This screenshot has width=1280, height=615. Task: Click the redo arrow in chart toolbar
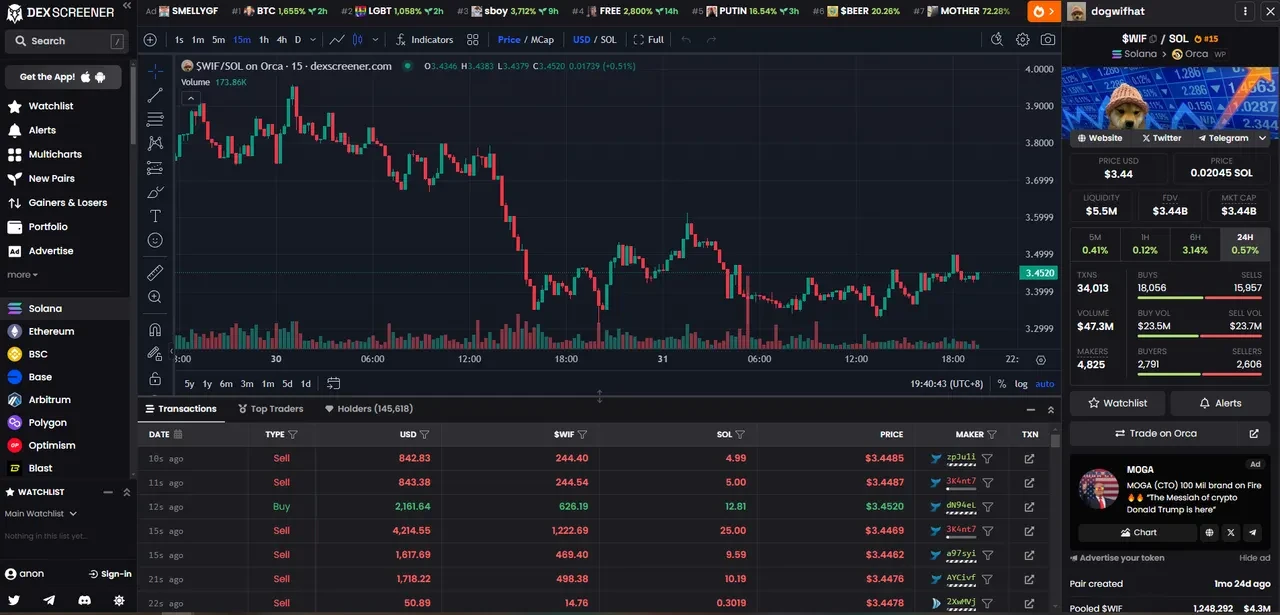click(711, 40)
